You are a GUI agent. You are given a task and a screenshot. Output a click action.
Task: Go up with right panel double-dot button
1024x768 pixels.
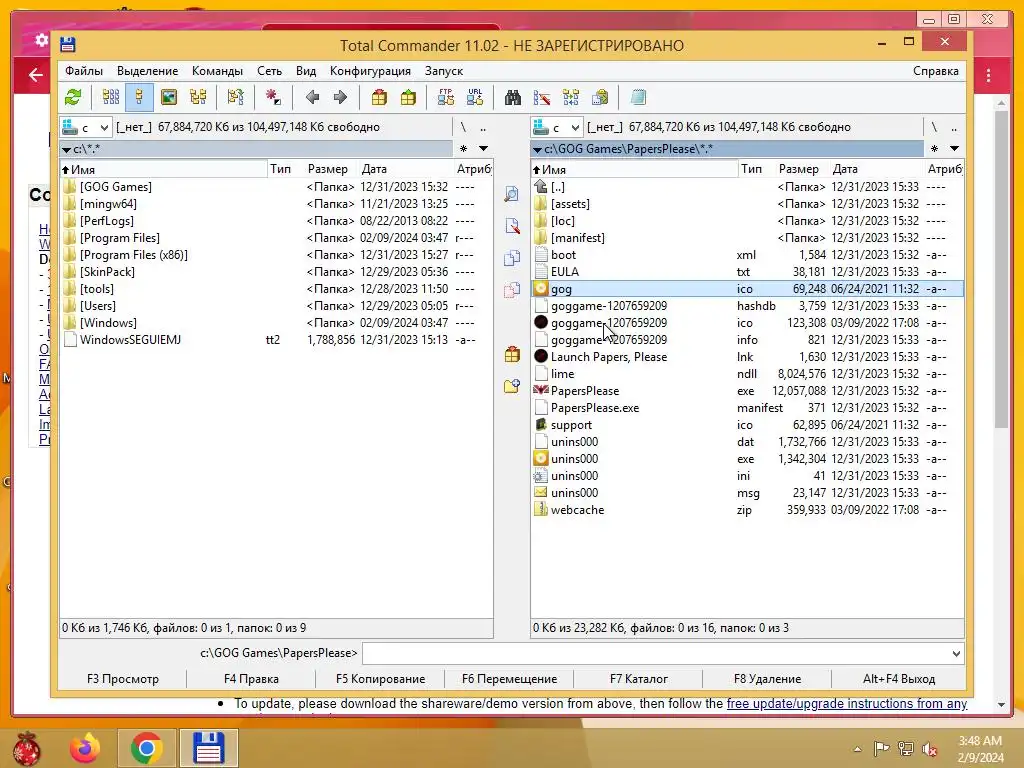click(x=953, y=127)
